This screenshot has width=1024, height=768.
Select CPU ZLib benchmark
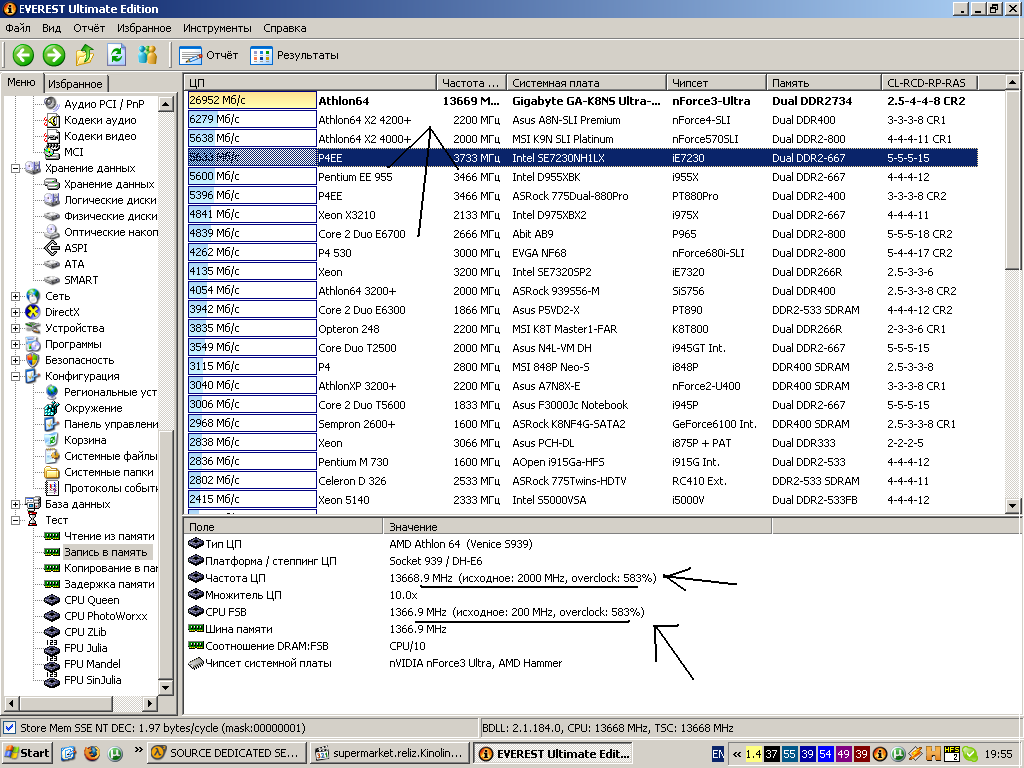pyautogui.click(x=85, y=632)
